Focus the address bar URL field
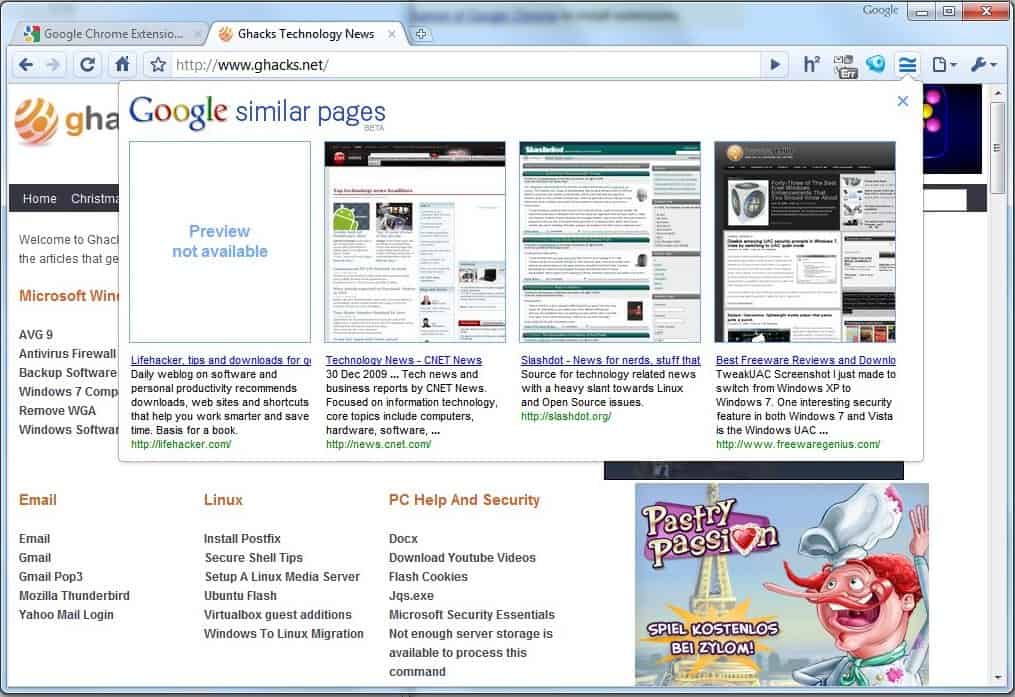 pos(465,65)
